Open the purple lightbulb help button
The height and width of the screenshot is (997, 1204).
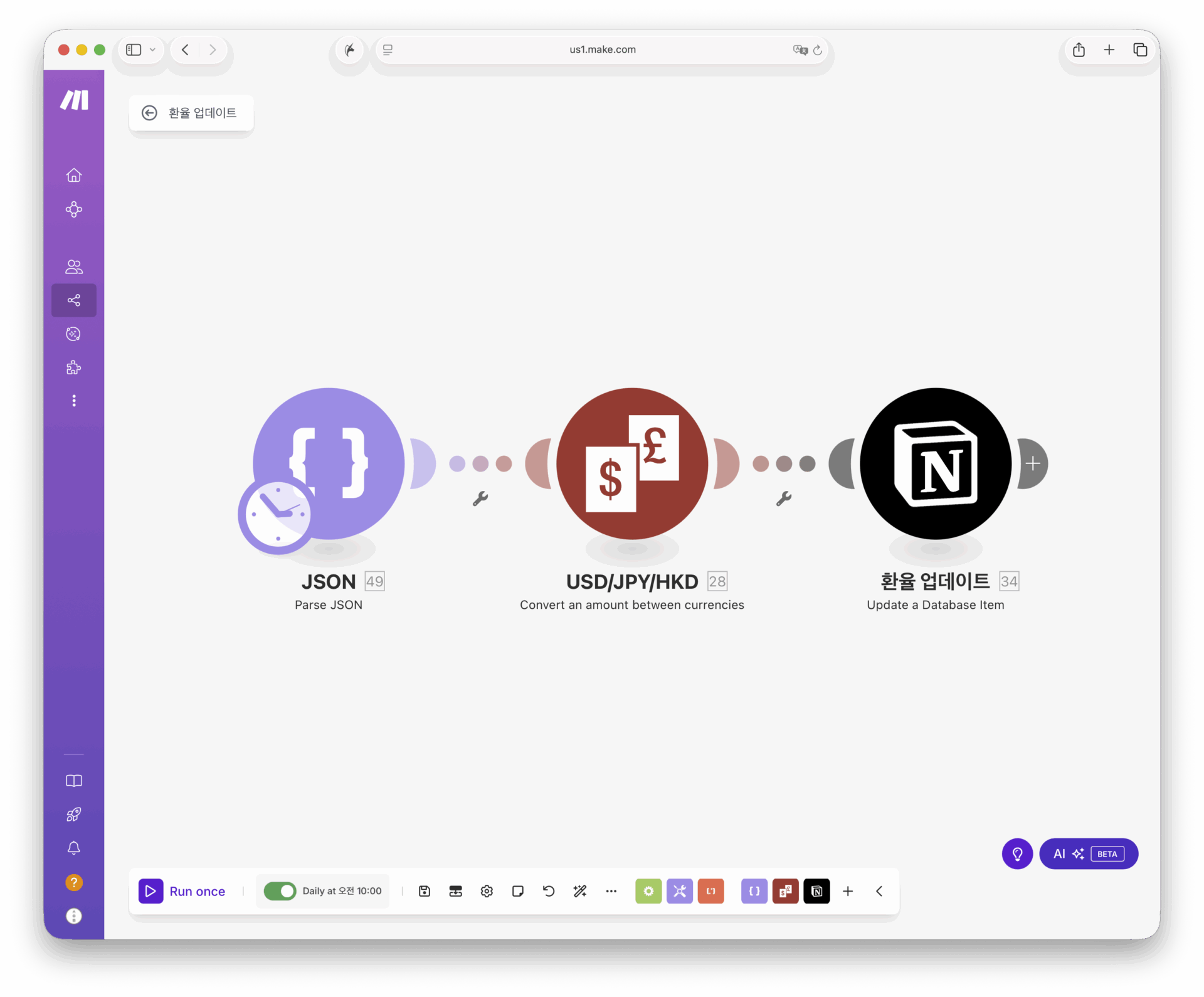1017,853
